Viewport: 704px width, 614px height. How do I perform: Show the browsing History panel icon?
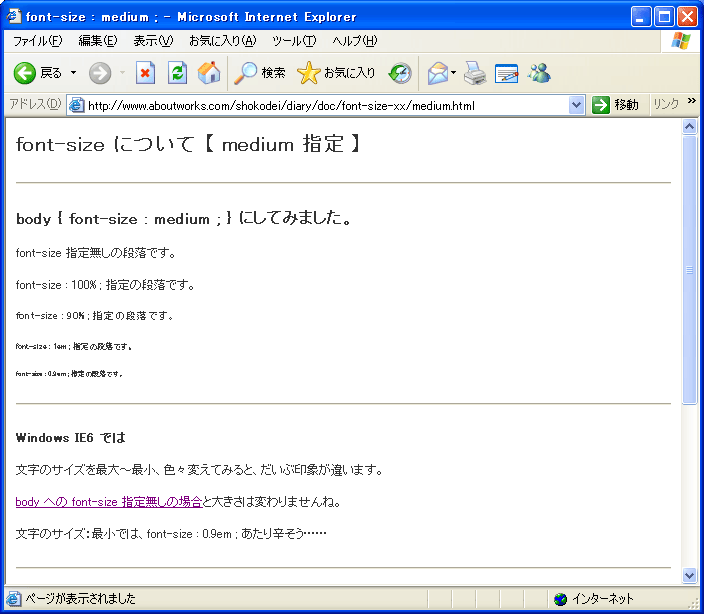tap(400, 73)
